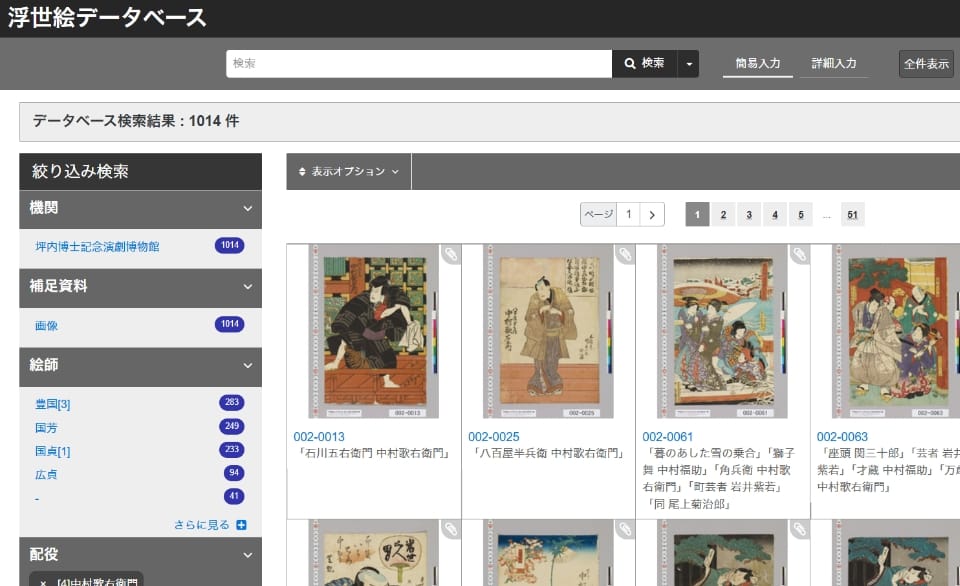The image size is (960, 586).
Task: Go to the next page with the arrow button
Action: click(x=652, y=215)
